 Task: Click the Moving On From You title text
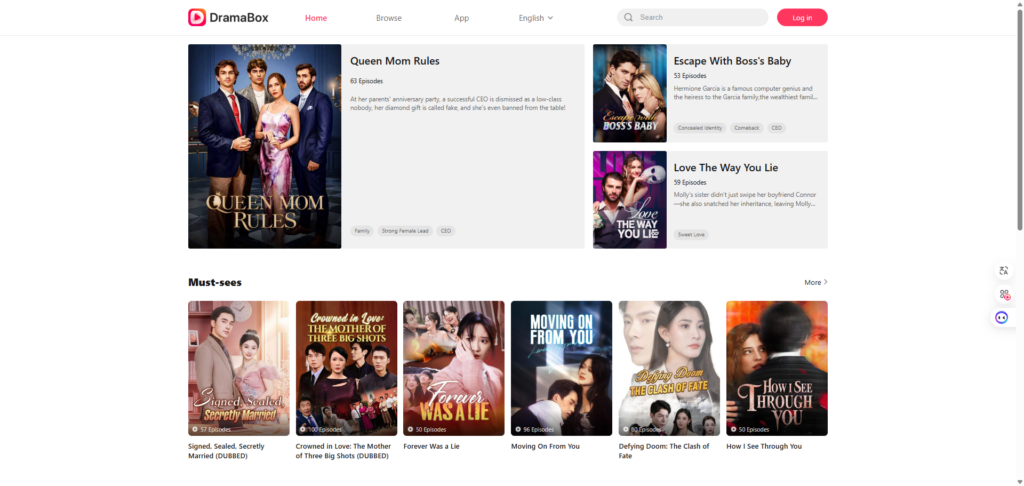pos(545,447)
